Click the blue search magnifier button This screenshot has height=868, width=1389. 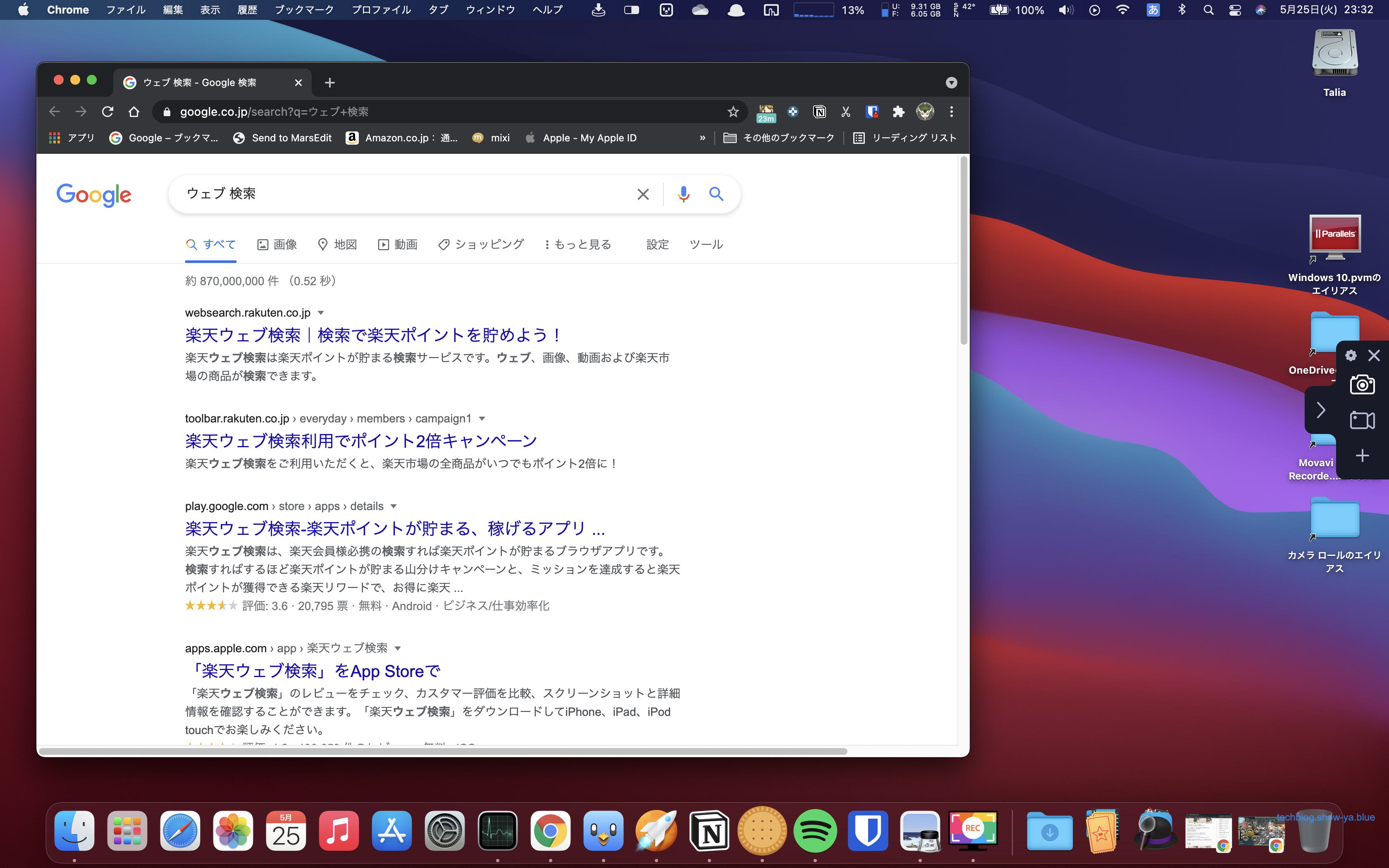point(716,194)
